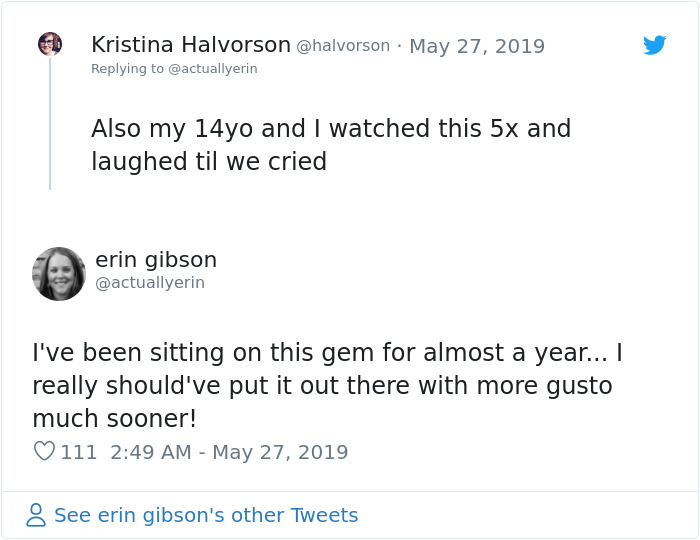Open Kristina Halvorson's small profile avatar
Viewport: 700px width, 540px height.
point(50,44)
